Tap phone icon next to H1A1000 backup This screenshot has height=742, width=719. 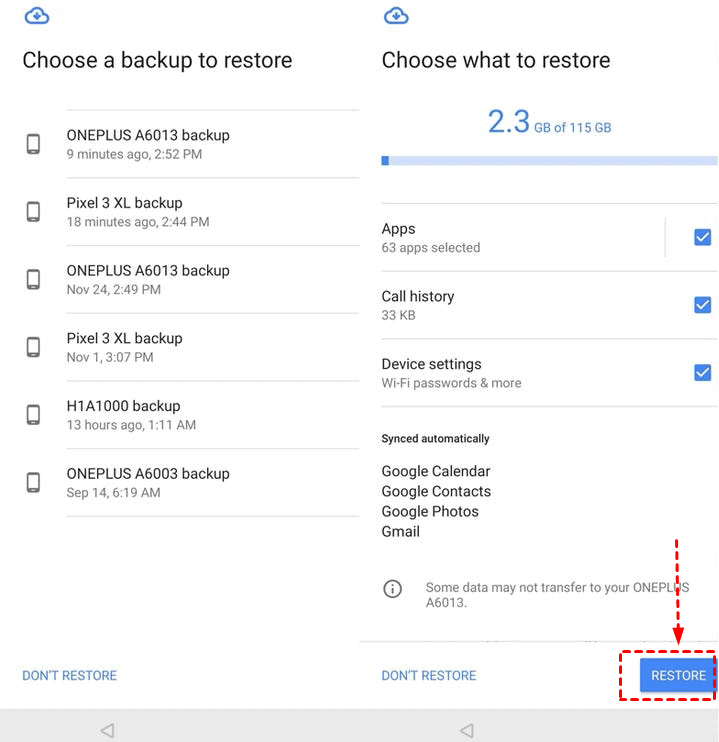click(33, 415)
